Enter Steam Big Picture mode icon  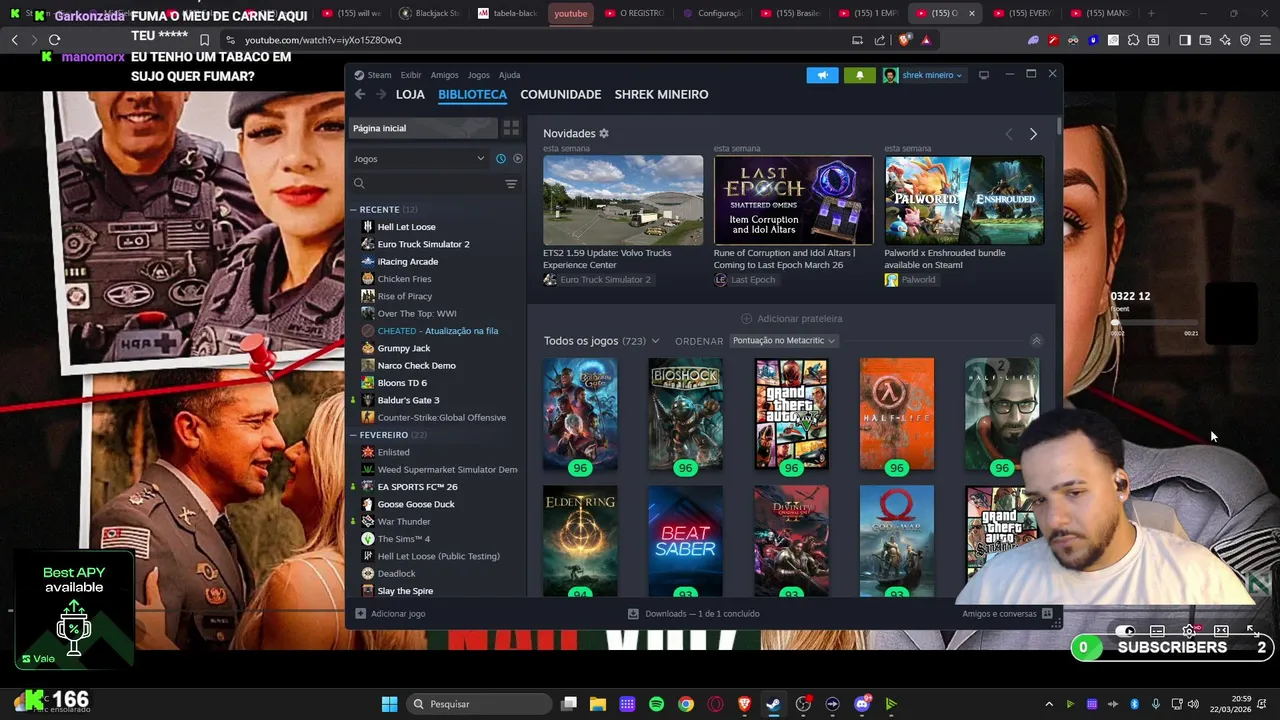pyautogui.click(x=984, y=75)
